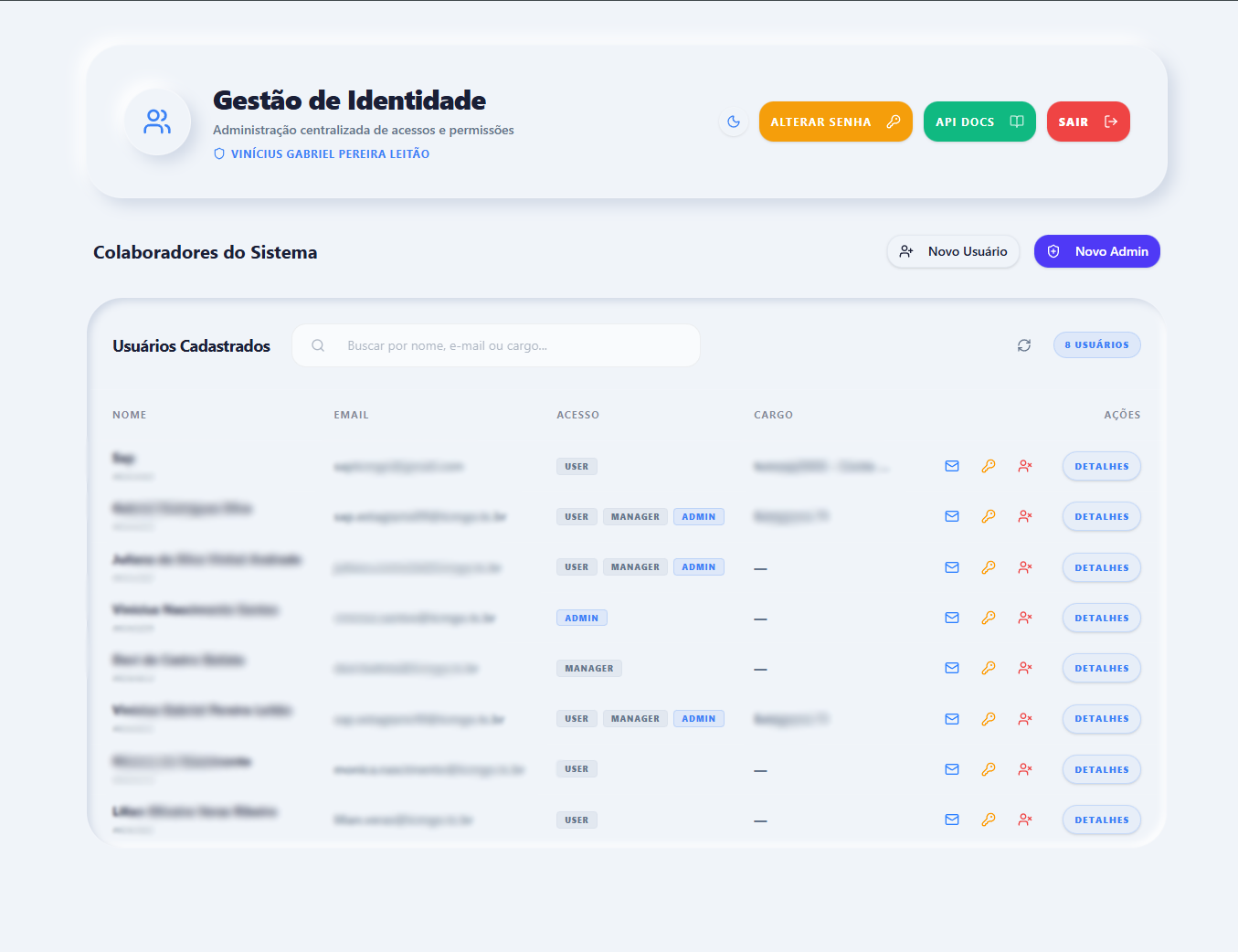Click remove-user icon in the first user row
Screen dimensions: 1238x952
pyautogui.click(x=1025, y=466)
